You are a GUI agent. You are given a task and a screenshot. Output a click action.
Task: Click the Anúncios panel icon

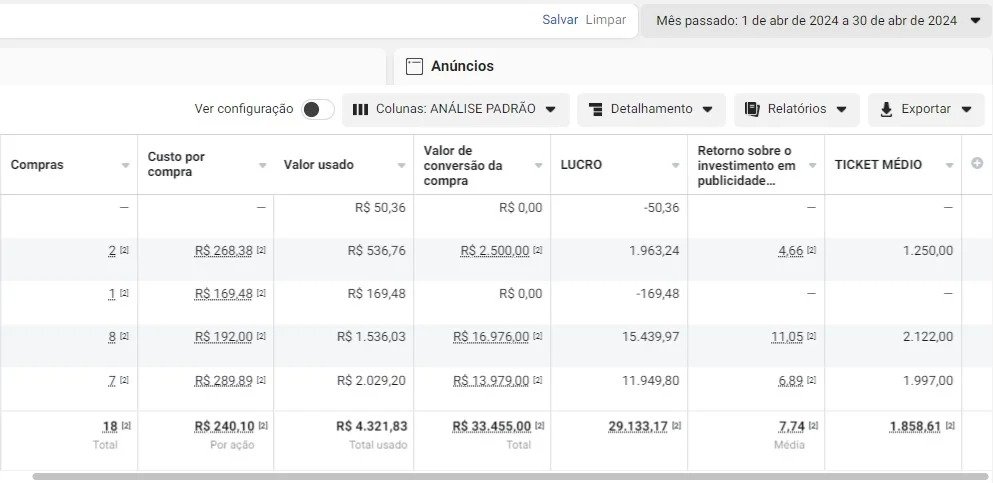click(414, 67)
